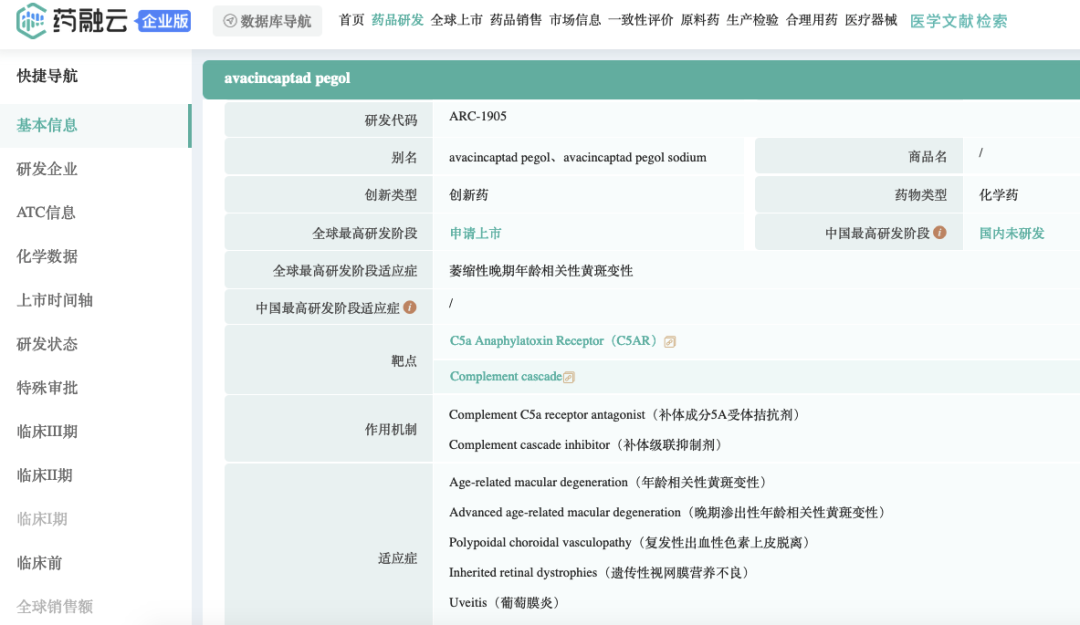1080x625 pixels.
Task: Open C5a Anaphylatoxin Receptor target link
Action: click(553, 341)
